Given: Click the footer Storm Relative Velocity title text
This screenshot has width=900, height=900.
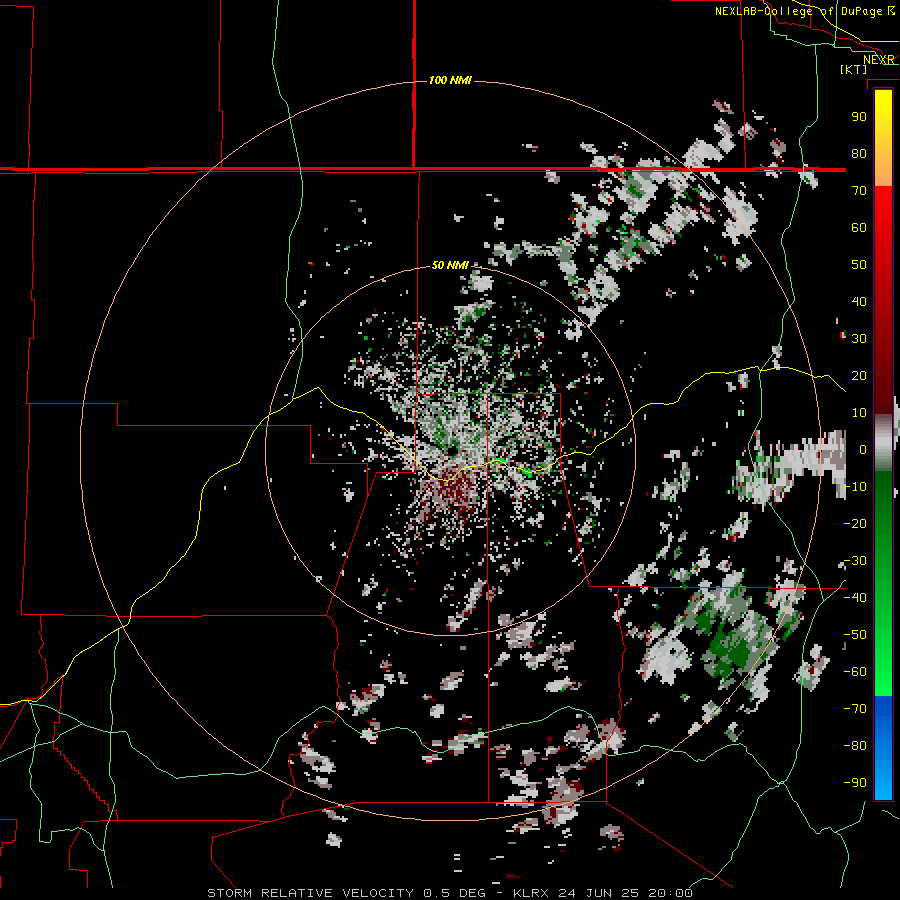Looking at the screenshot, I should (x=450, y=893).
